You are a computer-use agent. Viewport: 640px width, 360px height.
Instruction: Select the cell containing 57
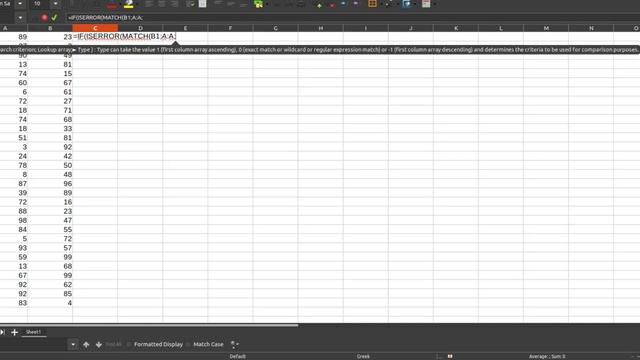click(50, 248)
